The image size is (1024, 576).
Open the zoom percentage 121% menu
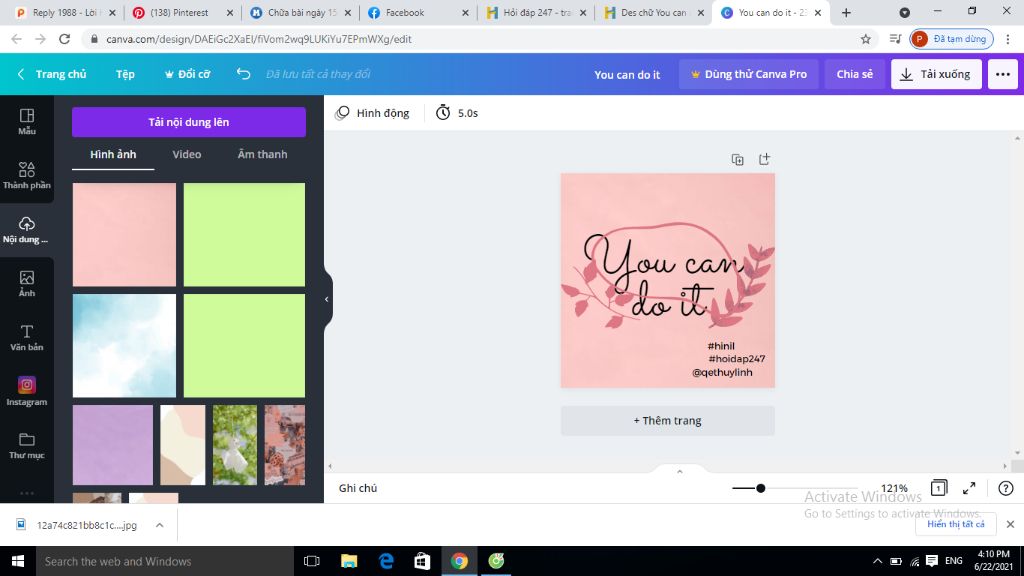pos(894,488)
